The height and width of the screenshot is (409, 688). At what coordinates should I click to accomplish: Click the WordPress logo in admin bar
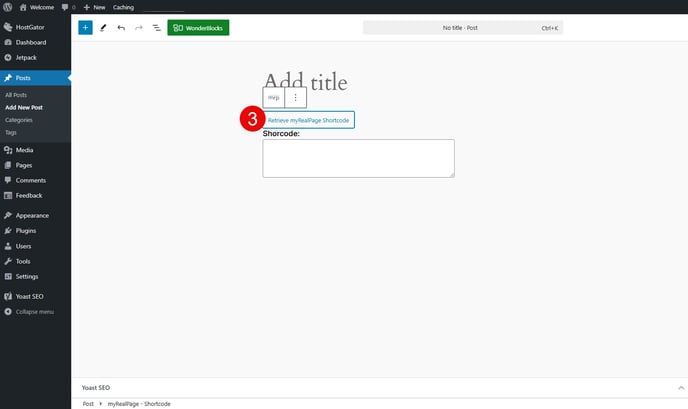(x=7, y=7)
